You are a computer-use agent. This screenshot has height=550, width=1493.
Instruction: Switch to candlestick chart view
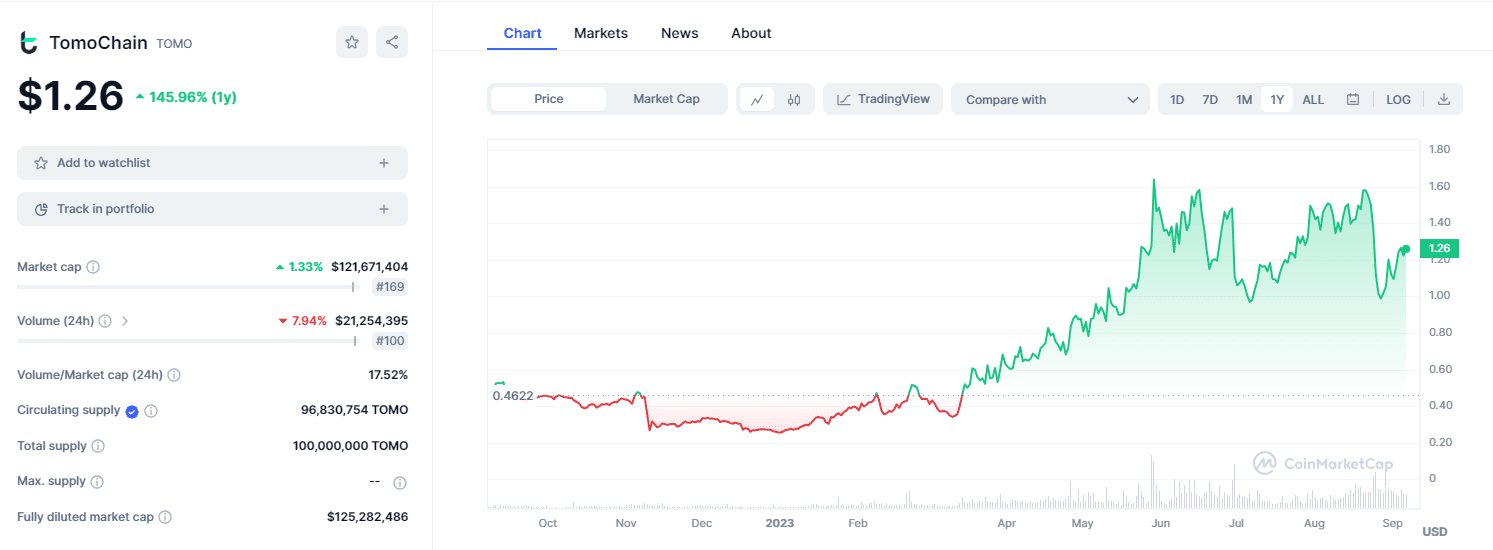pyautogui.click(x=794, y=99)
